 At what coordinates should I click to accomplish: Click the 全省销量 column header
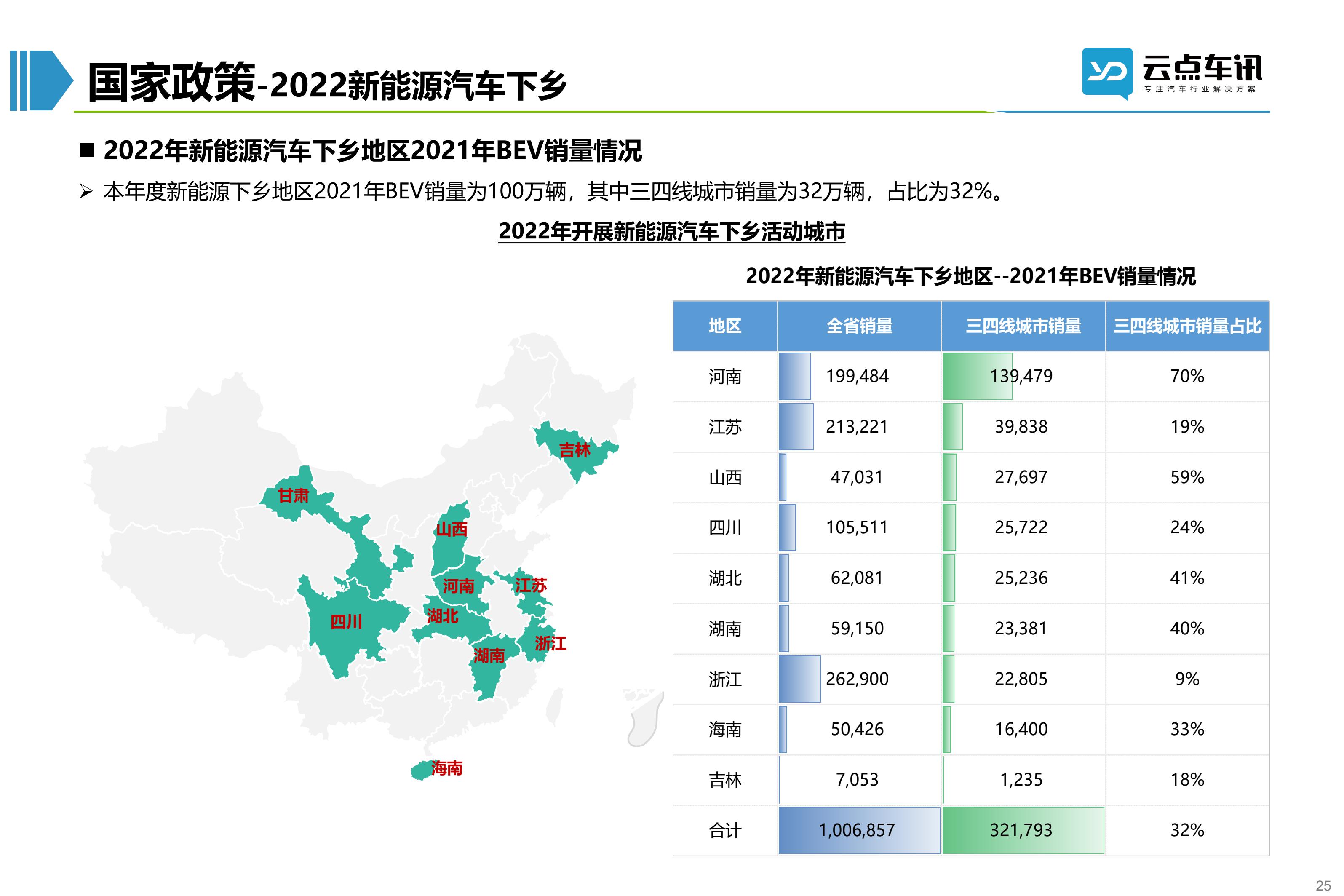[859, 326]
